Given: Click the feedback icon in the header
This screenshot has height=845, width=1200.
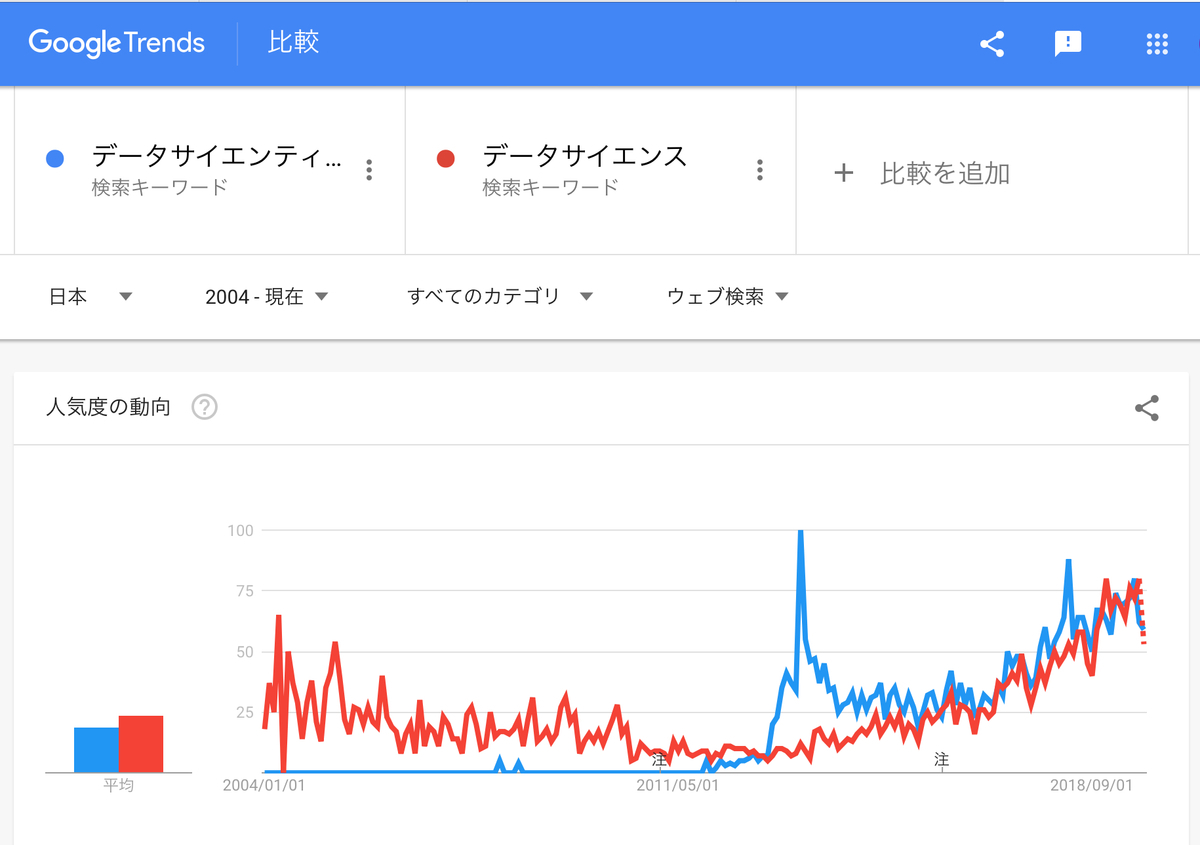Looking at the screenshot, I should point(1068,43).
